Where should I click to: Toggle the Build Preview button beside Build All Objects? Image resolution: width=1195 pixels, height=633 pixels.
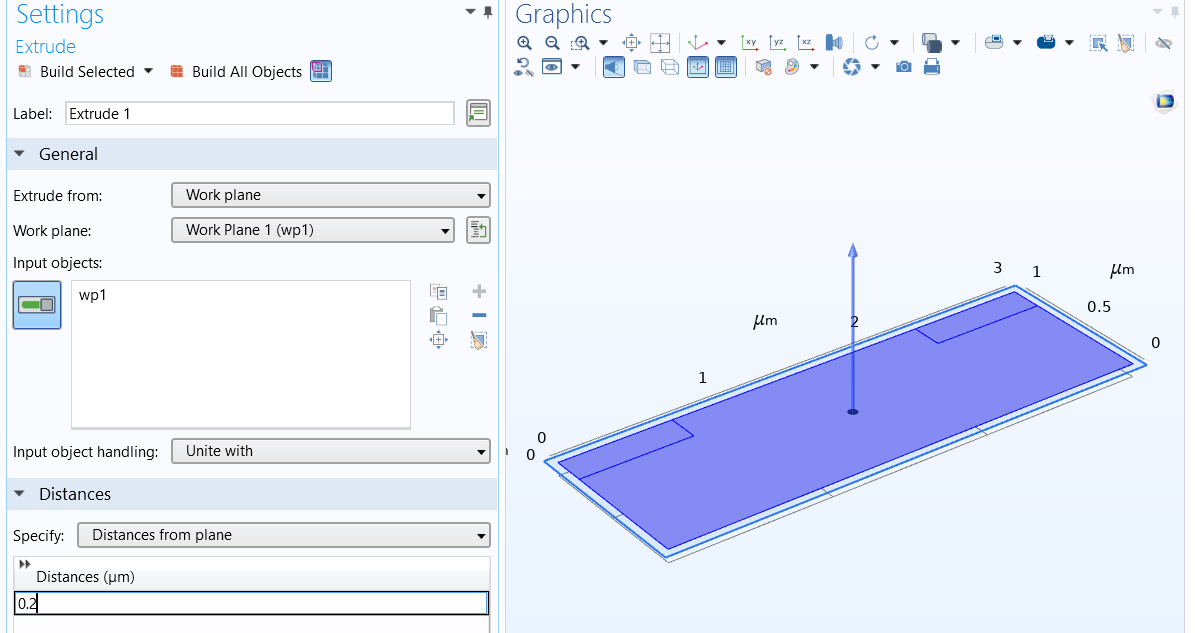[x=321, y=71]
